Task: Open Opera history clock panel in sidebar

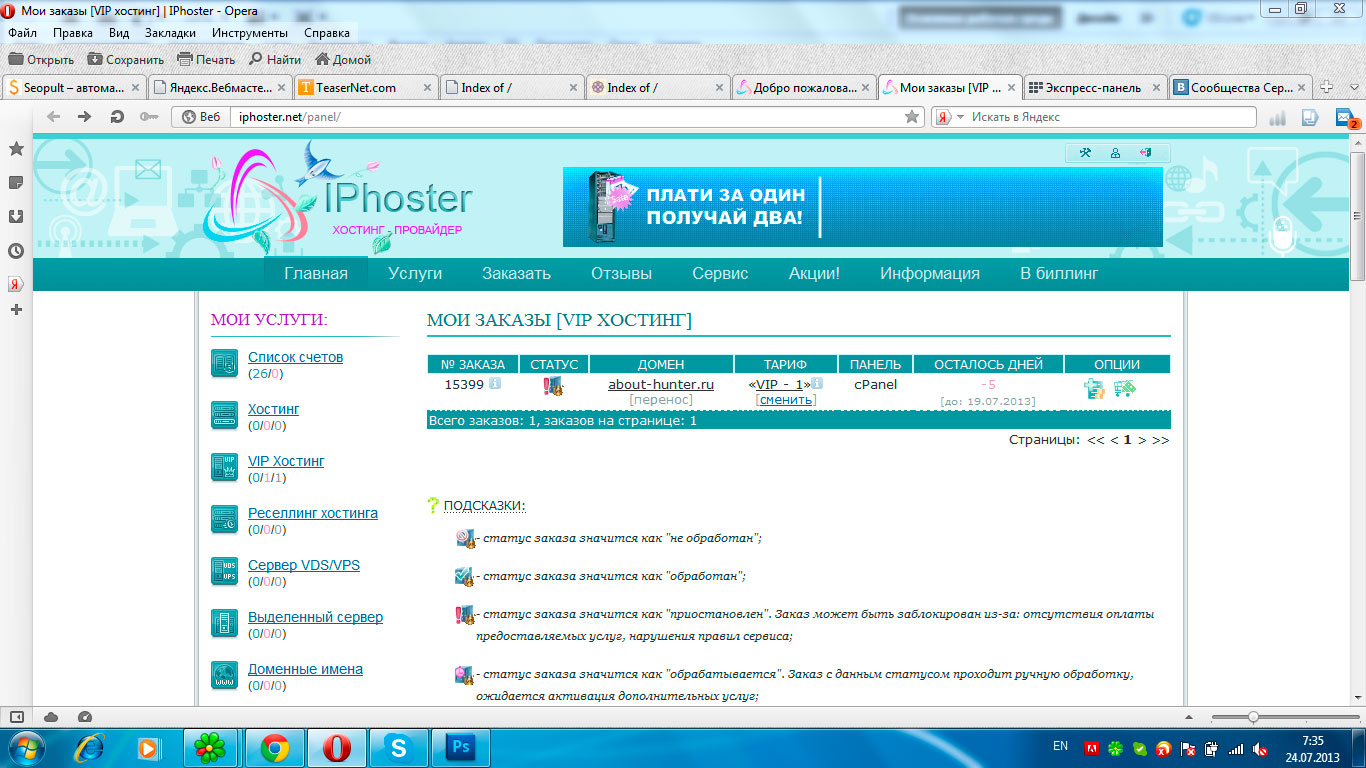Action: point(16,251)
